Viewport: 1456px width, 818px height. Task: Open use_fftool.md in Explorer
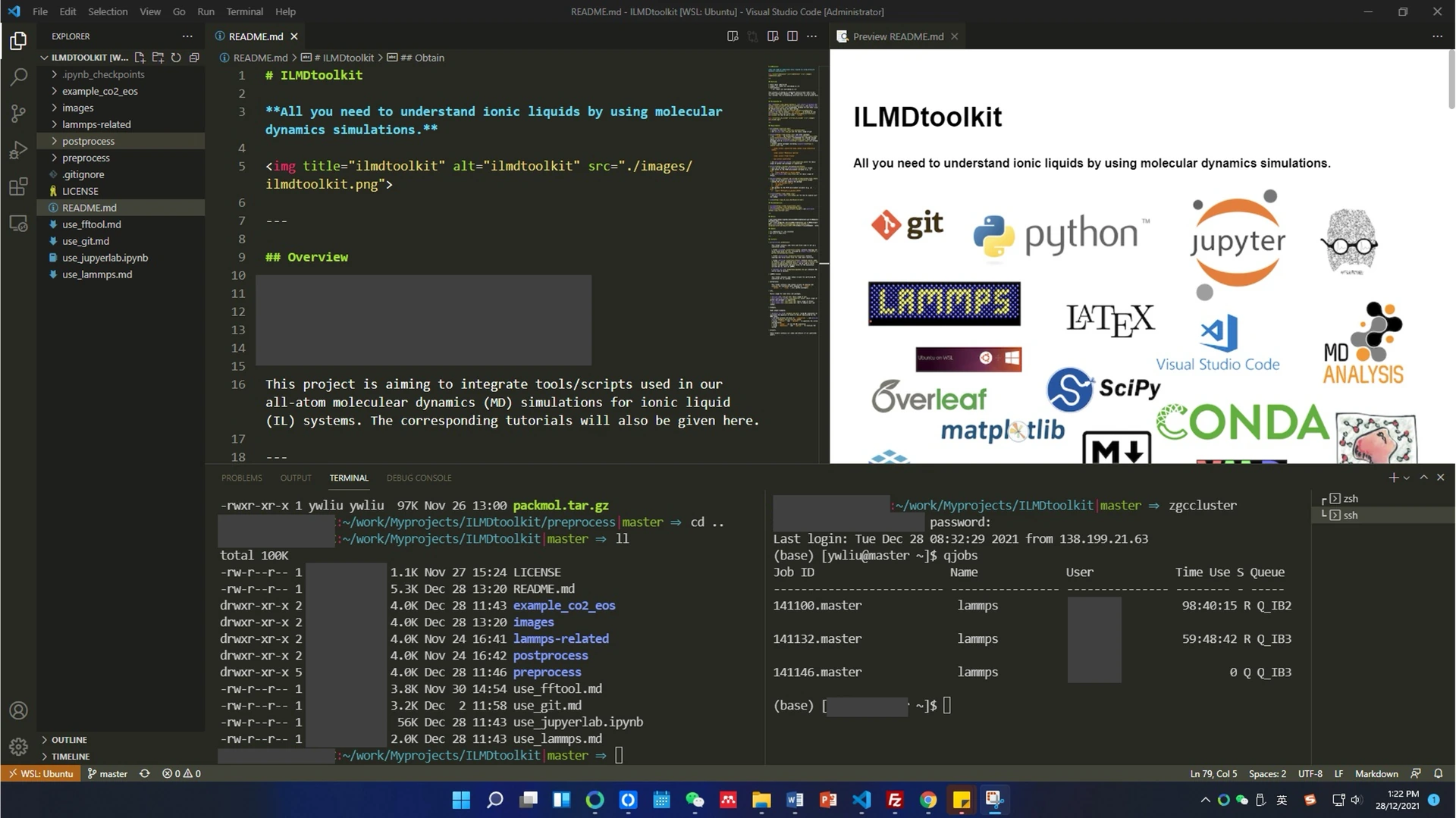(x=121, y=224)
